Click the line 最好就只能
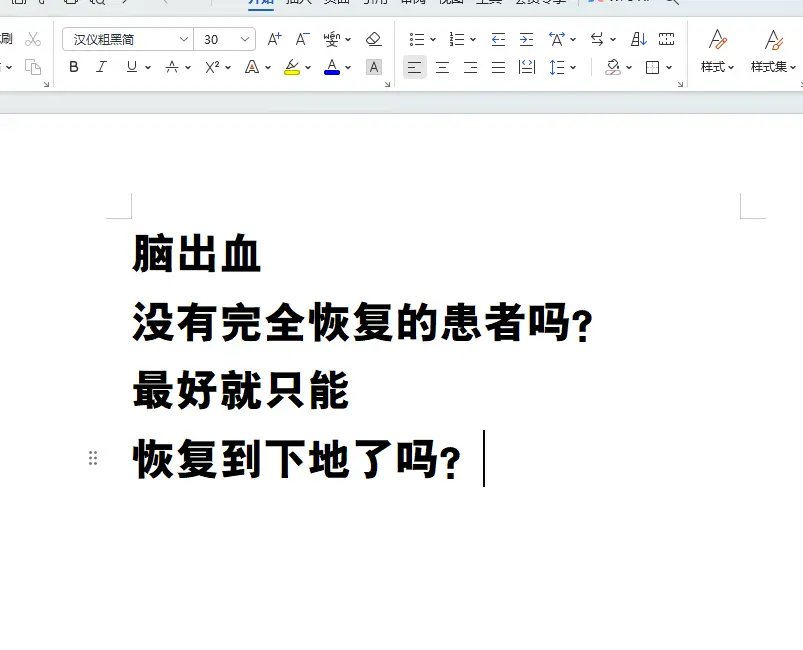803x650 pixels. click(241, 390)
